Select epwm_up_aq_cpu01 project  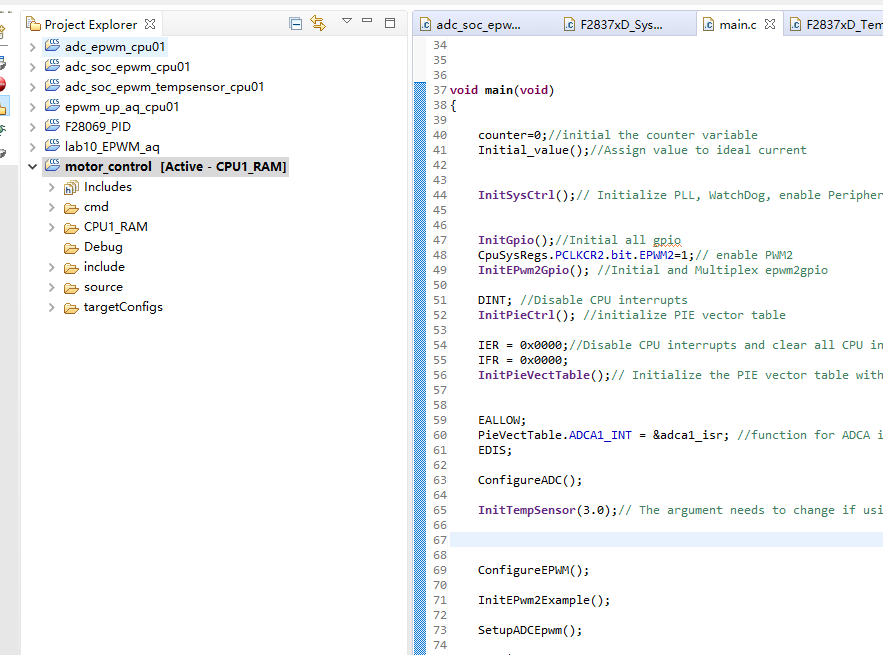click(122, 107)
